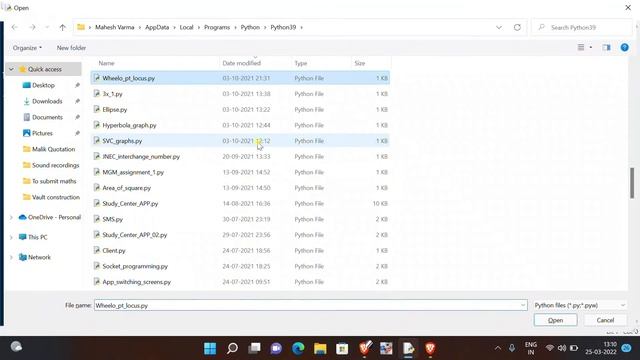The height and width of the screenshot is (360, 640).
Task: Expand the This PC node
Action: [11, 237]
